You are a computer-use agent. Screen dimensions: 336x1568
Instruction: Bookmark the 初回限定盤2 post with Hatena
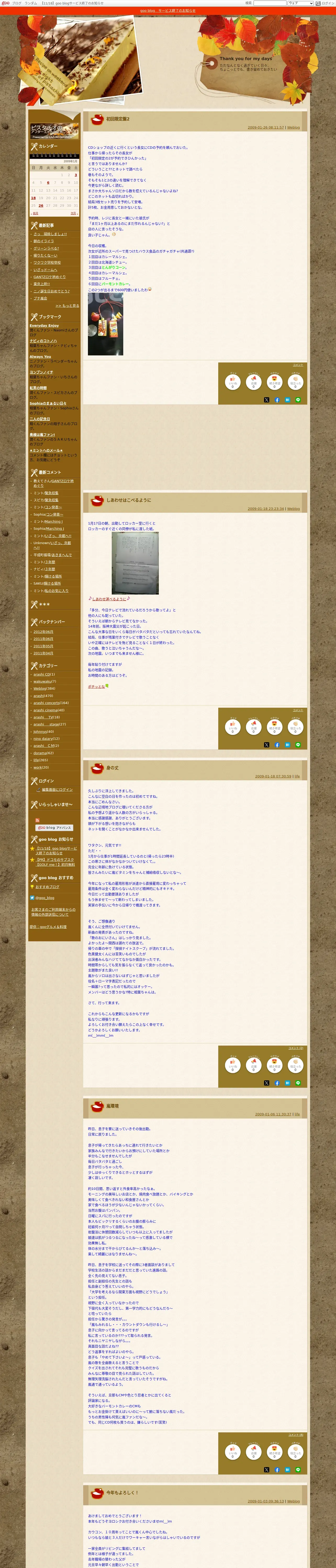click(287, 400)
